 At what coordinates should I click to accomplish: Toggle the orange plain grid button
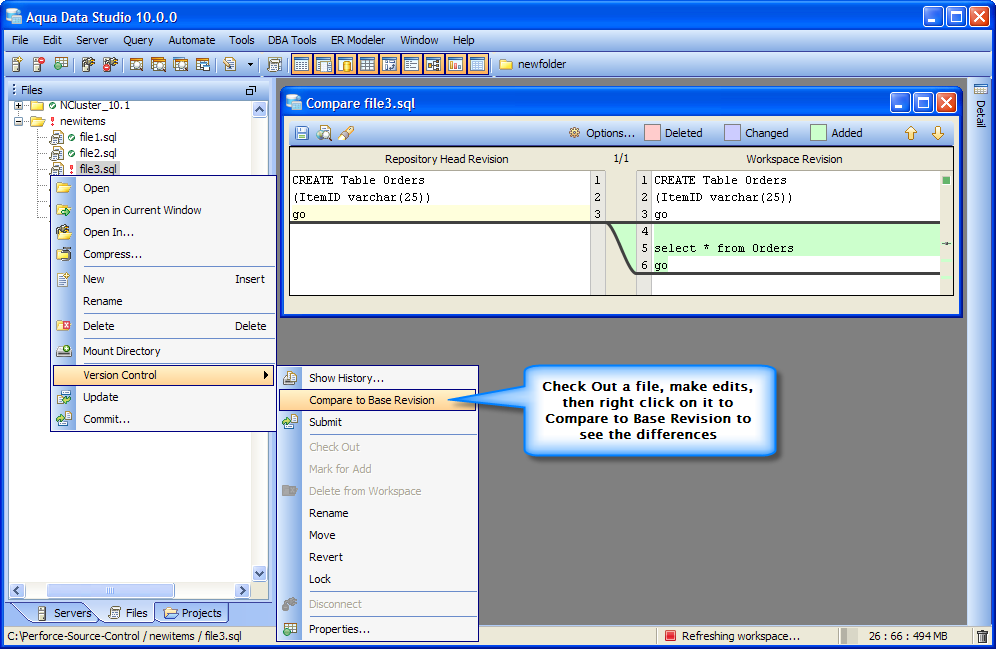point(368,64)
